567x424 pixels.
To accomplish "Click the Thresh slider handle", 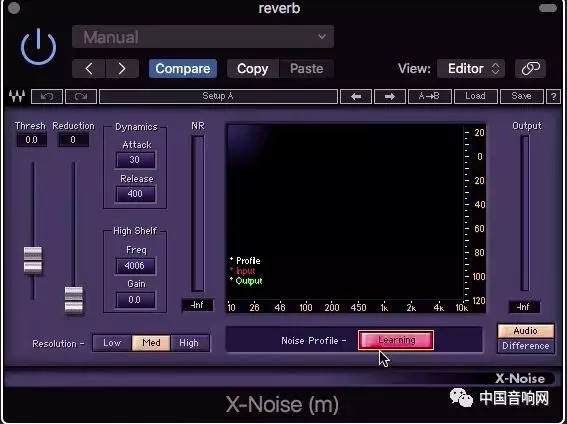I will [x=33, y=260].
